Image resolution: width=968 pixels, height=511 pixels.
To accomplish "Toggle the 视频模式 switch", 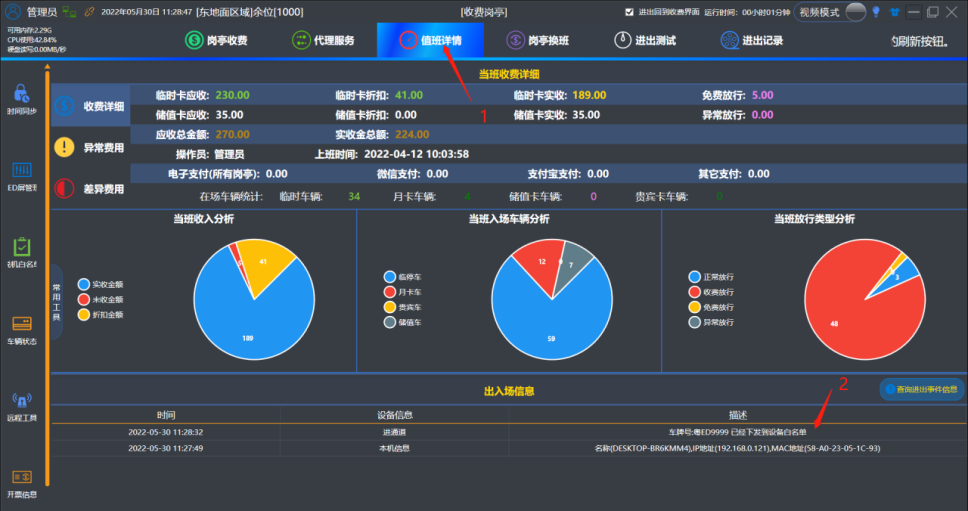I will (855, 12).
